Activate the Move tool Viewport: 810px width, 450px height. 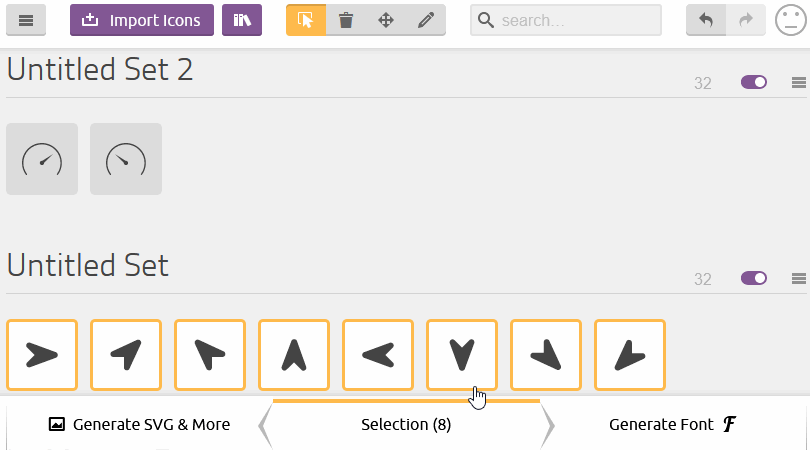click(386, 20)
